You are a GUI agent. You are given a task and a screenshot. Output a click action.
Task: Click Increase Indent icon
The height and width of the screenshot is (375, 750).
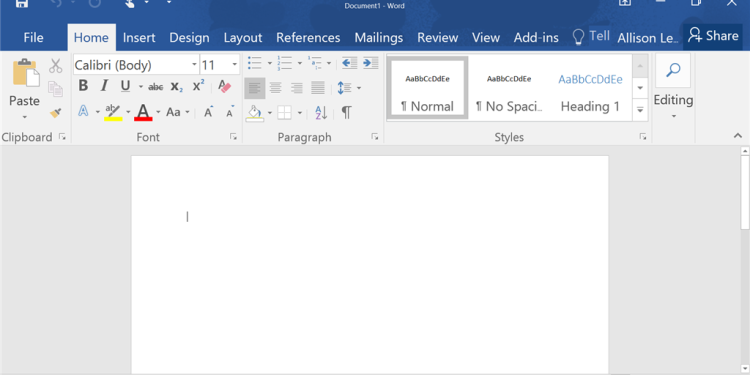[x=371, y=63]
